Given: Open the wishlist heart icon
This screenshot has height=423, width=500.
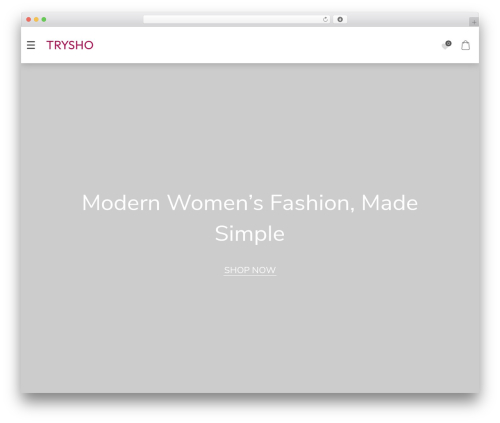Looking at the screenshot, I should 446,45.
